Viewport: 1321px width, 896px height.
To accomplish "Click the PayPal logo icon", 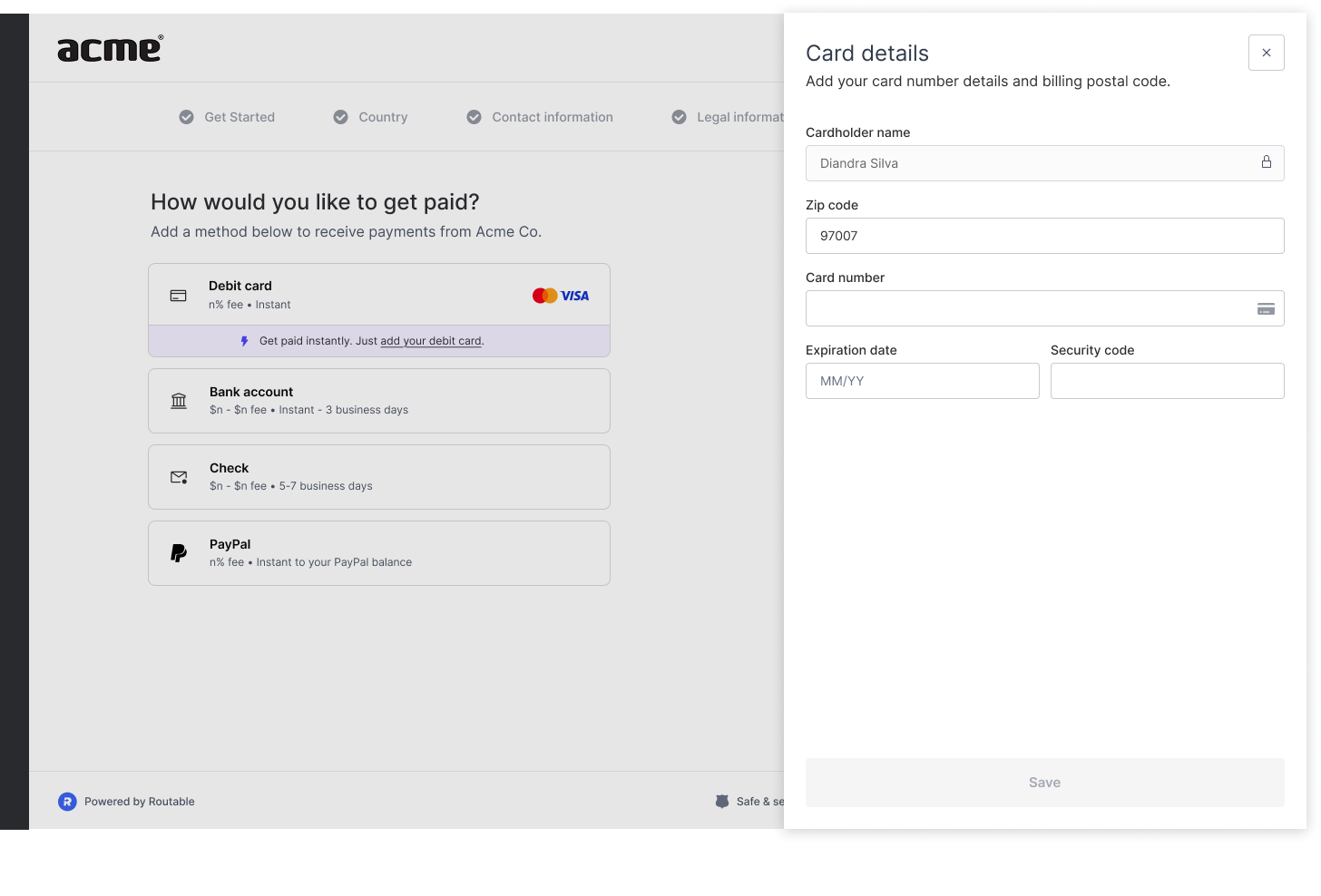I will coord(179,553).
